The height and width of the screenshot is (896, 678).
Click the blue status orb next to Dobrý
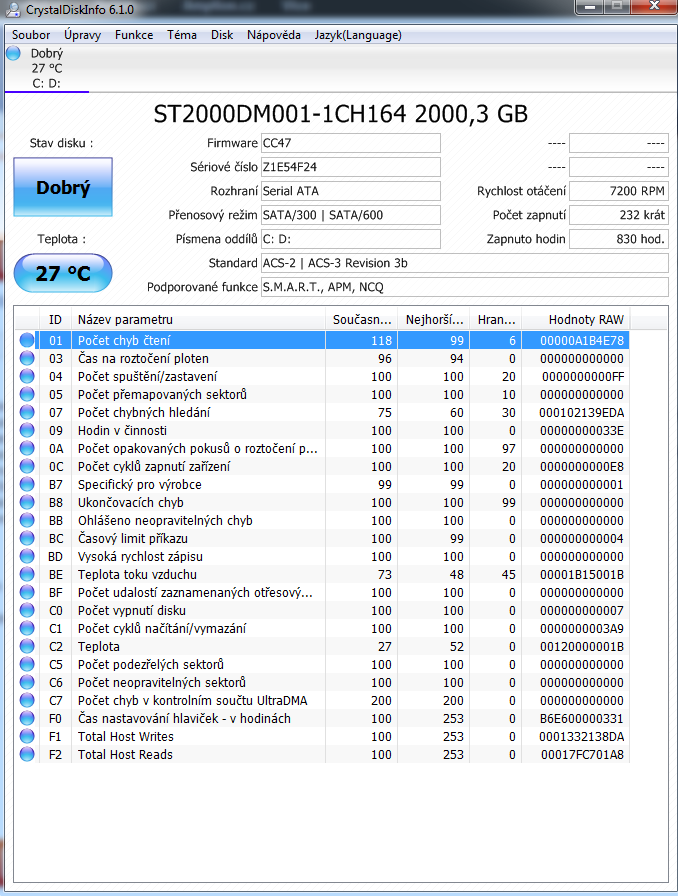coord(14,53)
